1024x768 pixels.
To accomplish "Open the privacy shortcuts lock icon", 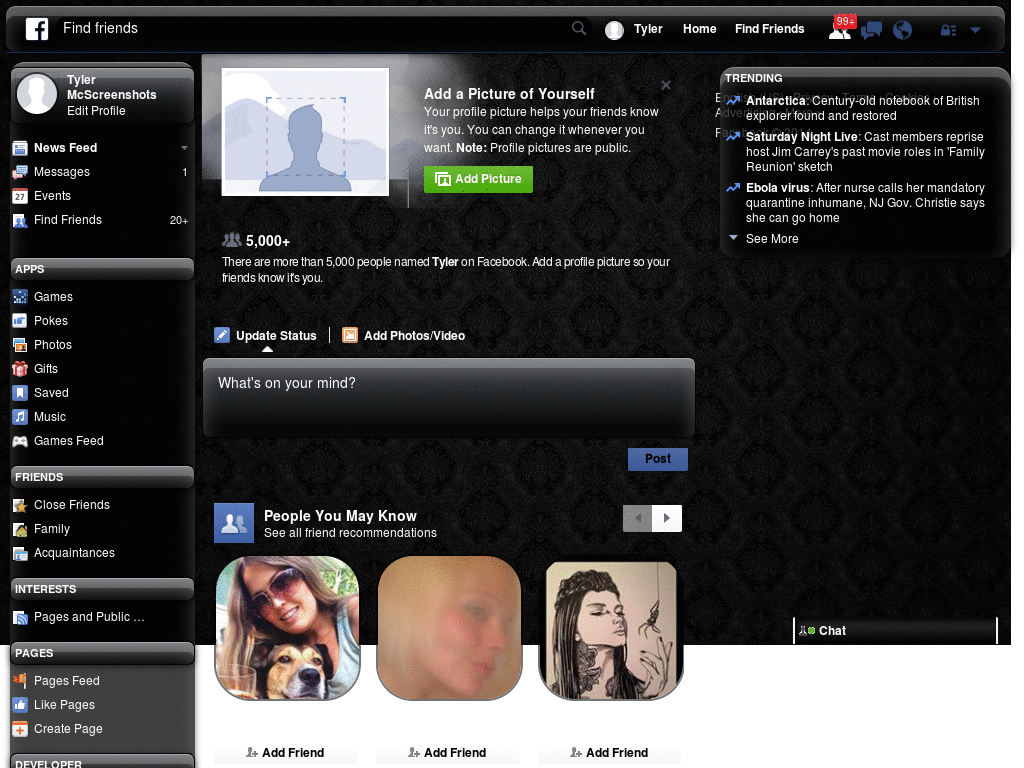I will [x=948, y=30].
